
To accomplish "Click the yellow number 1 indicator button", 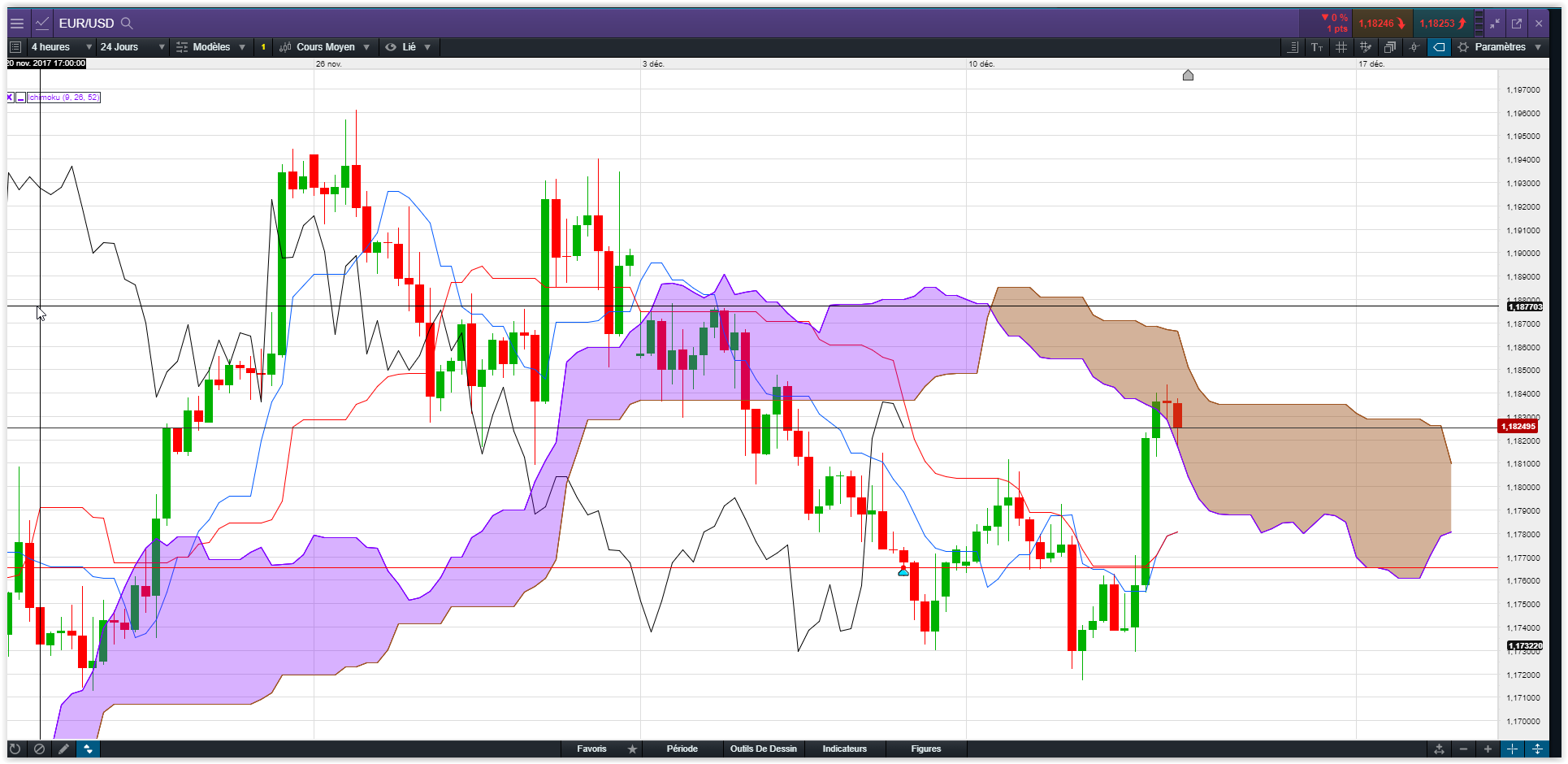I will (x=263, y=47).
